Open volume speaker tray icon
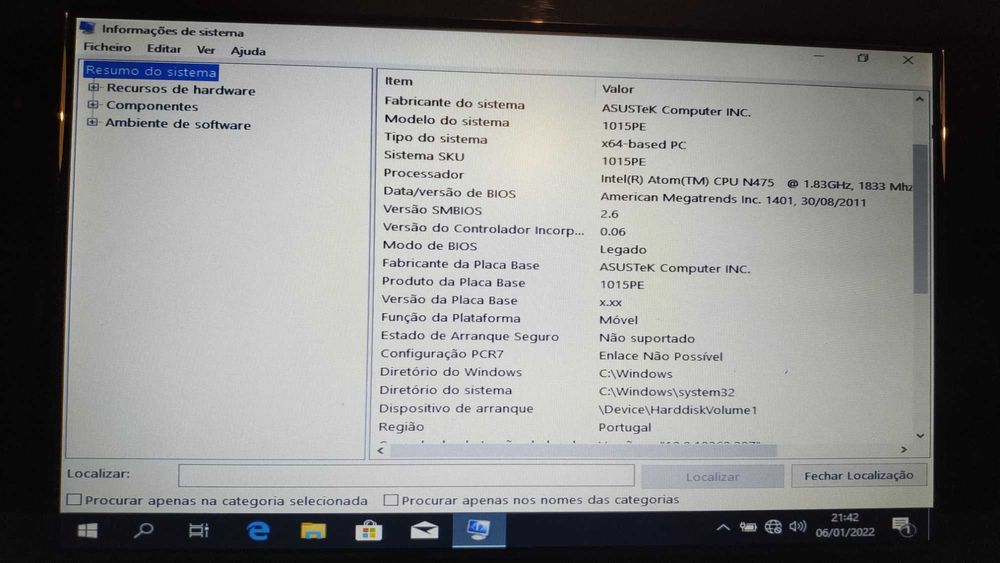Image resolution: width=1000 pixels, height=563 pixels. coord(797,527)
